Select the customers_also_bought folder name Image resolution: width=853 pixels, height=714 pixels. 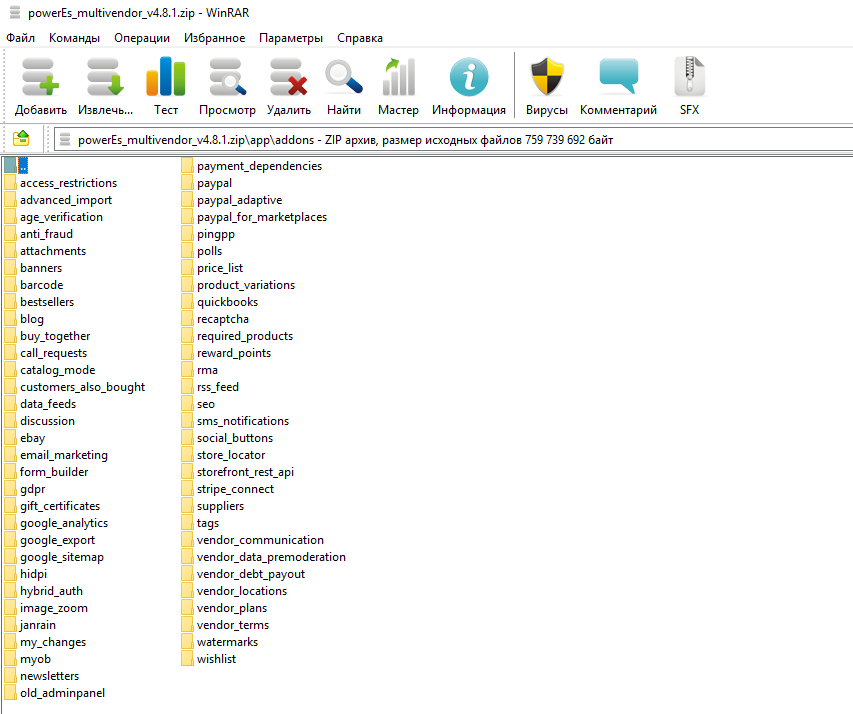click(x=83, y=386)
